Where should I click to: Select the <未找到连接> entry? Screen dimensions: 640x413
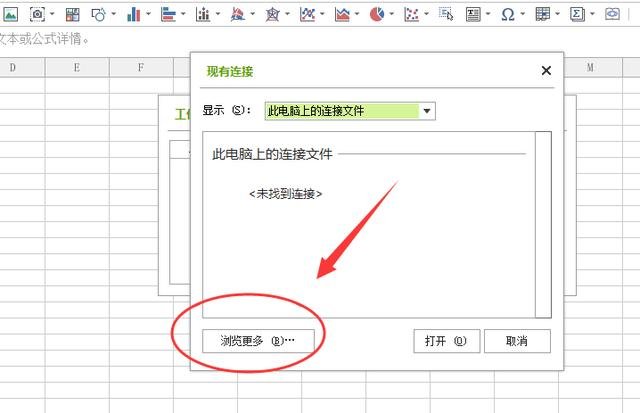point(285,194)
